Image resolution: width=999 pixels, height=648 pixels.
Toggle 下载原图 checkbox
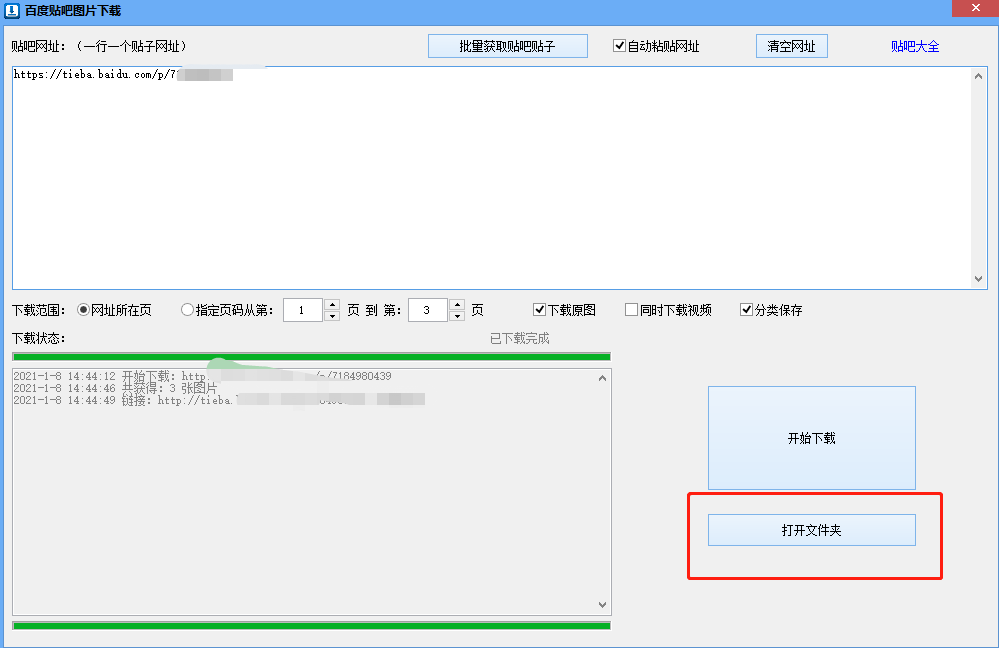click(x=540, y=310)
